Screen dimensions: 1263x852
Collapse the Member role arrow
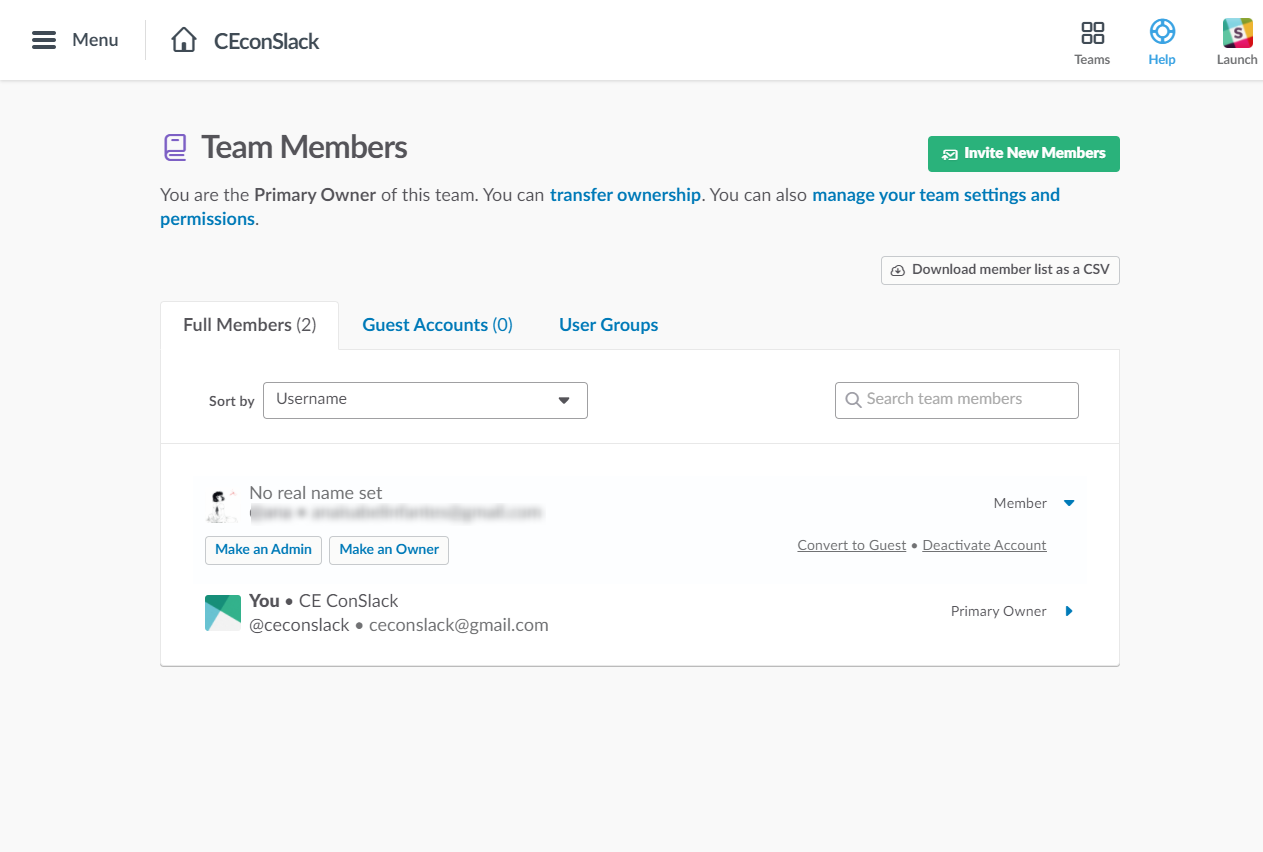[x=1069, y=503]
